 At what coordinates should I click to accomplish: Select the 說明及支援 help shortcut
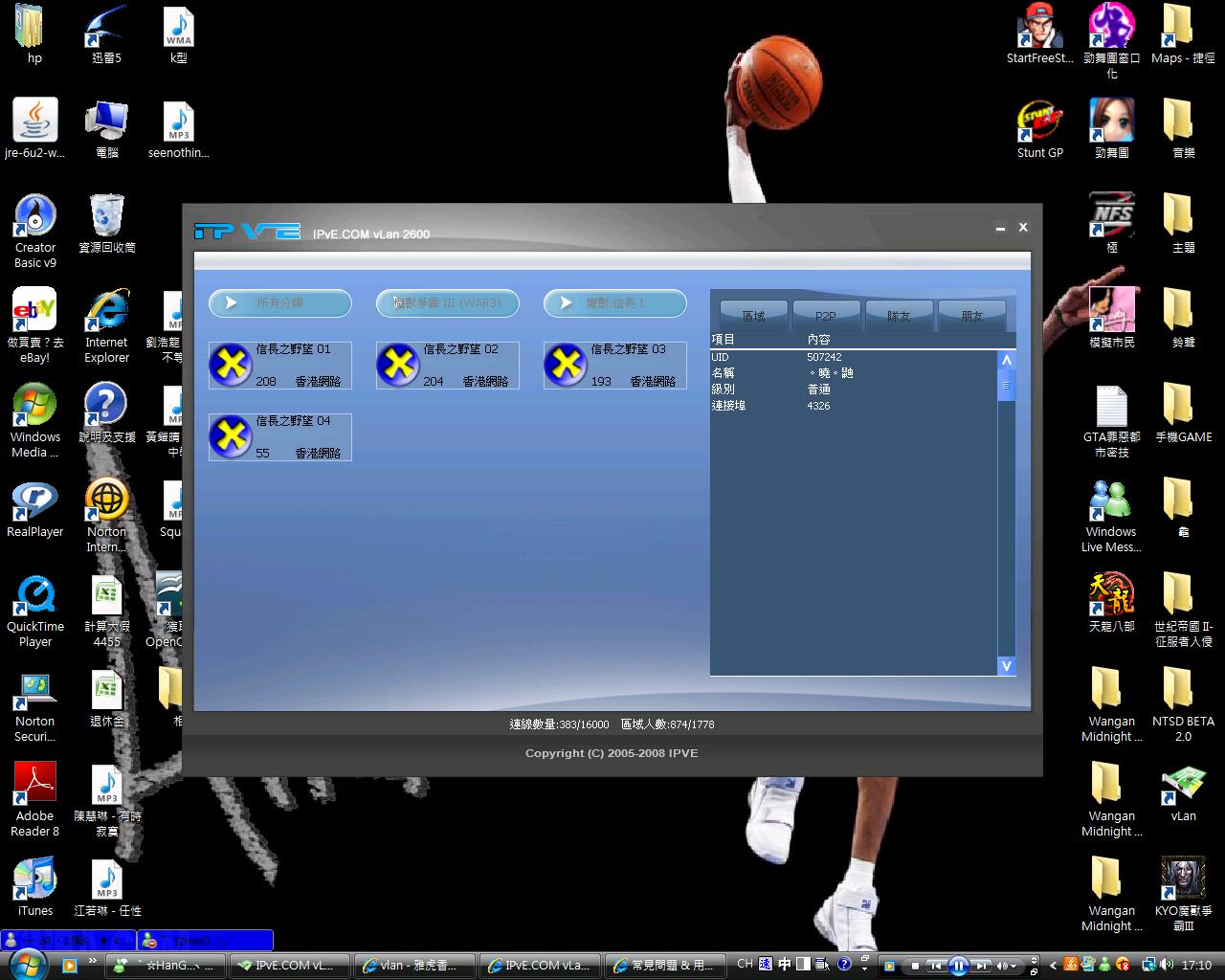(106, 412)
